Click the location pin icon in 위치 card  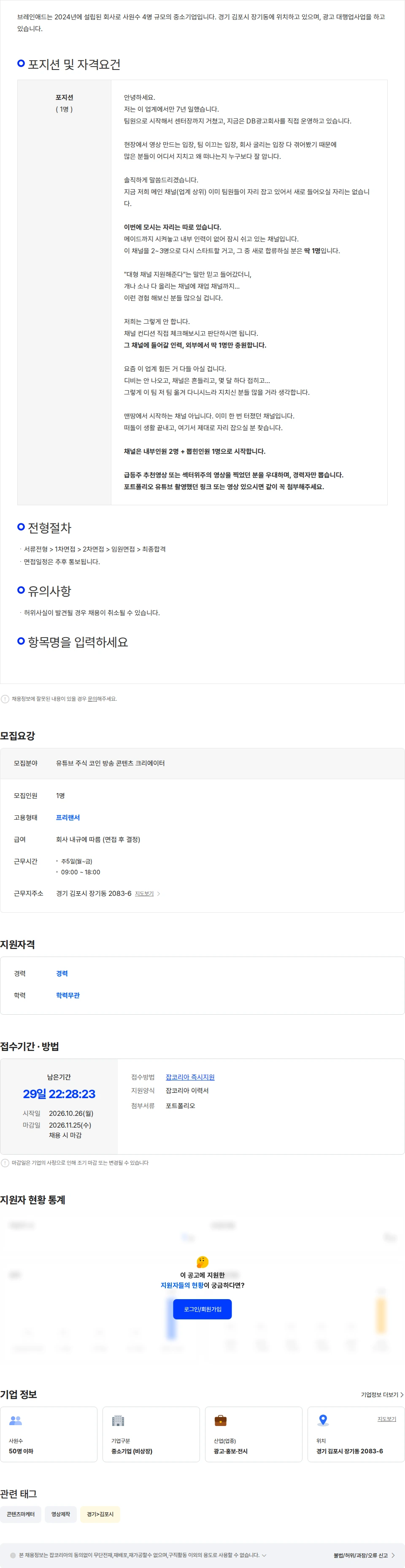tap(323, 1420)
